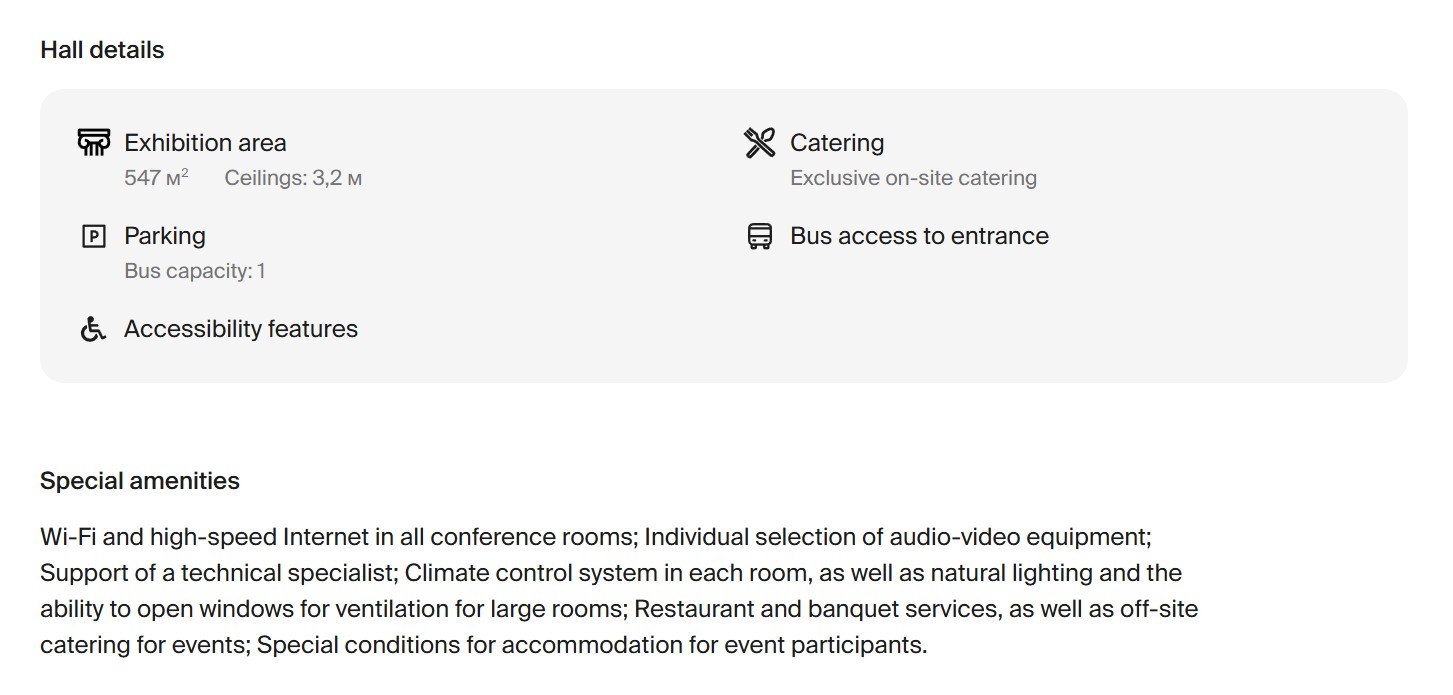
Task: Click the crossed utensils Catering icon
Action: [x=760, y=143]
